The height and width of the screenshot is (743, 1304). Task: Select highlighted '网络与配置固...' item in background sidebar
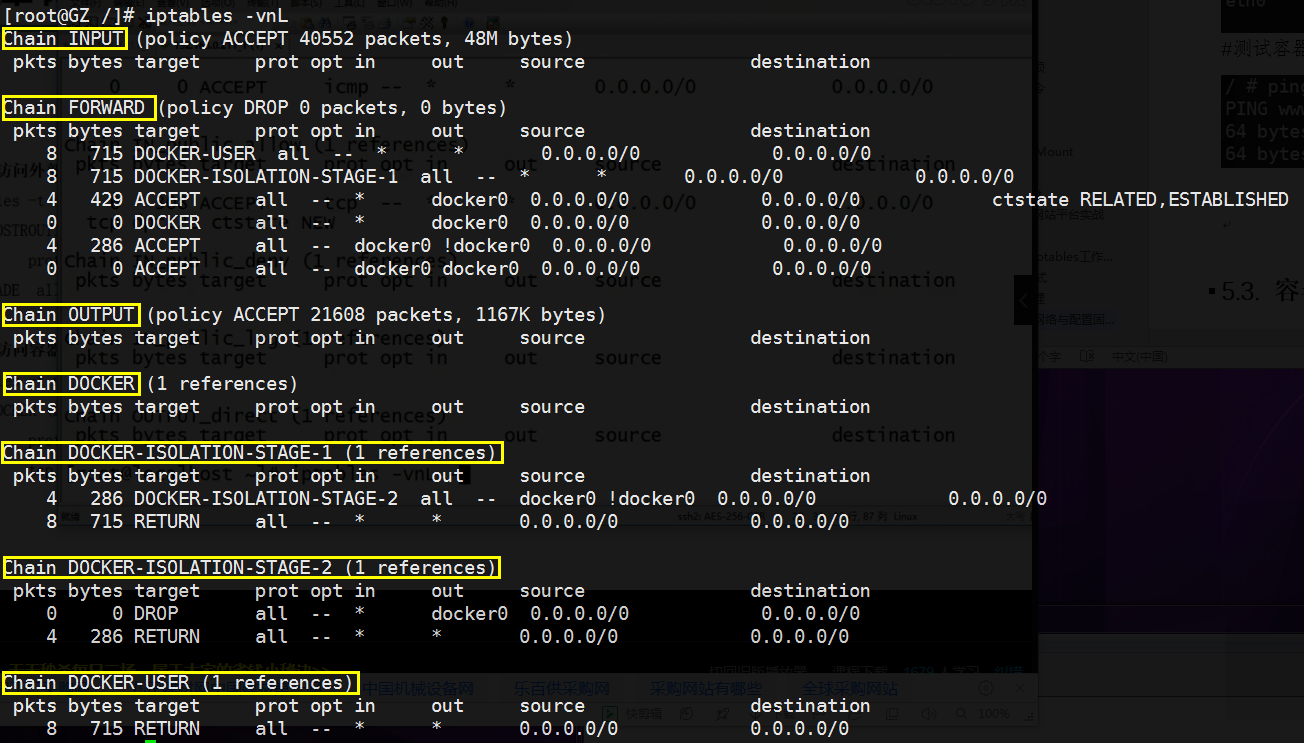pyautogui.click(x=1076, y=320)
